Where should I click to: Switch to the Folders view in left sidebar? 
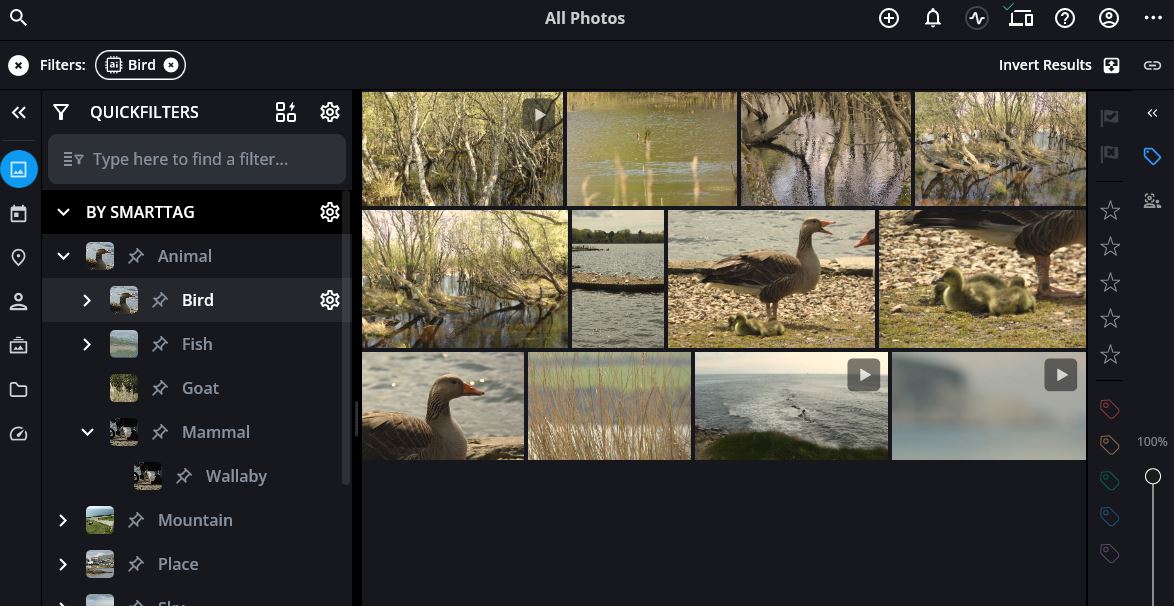click(x=18, y=389)
